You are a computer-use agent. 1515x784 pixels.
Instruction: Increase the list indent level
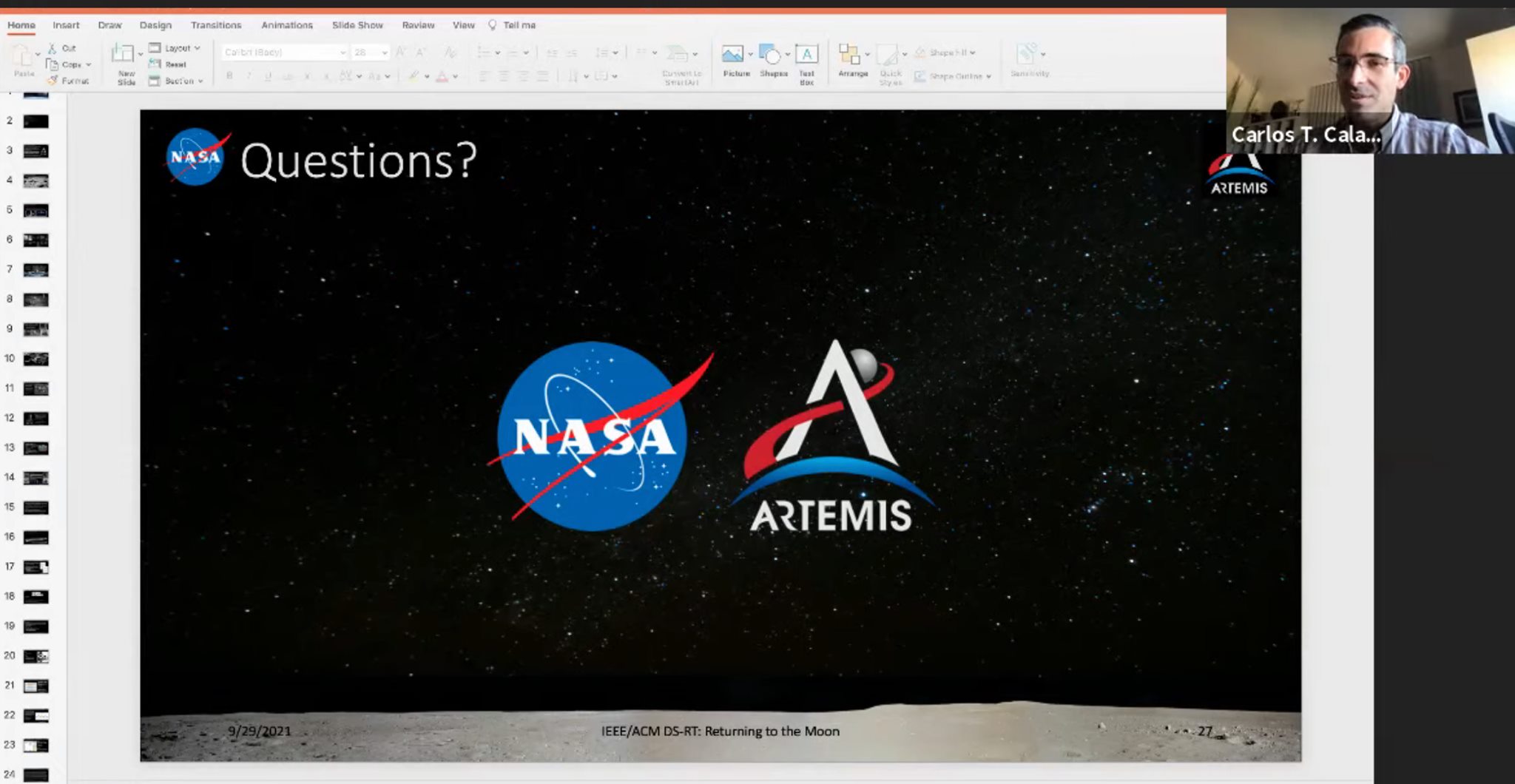[x=571, y=53]
